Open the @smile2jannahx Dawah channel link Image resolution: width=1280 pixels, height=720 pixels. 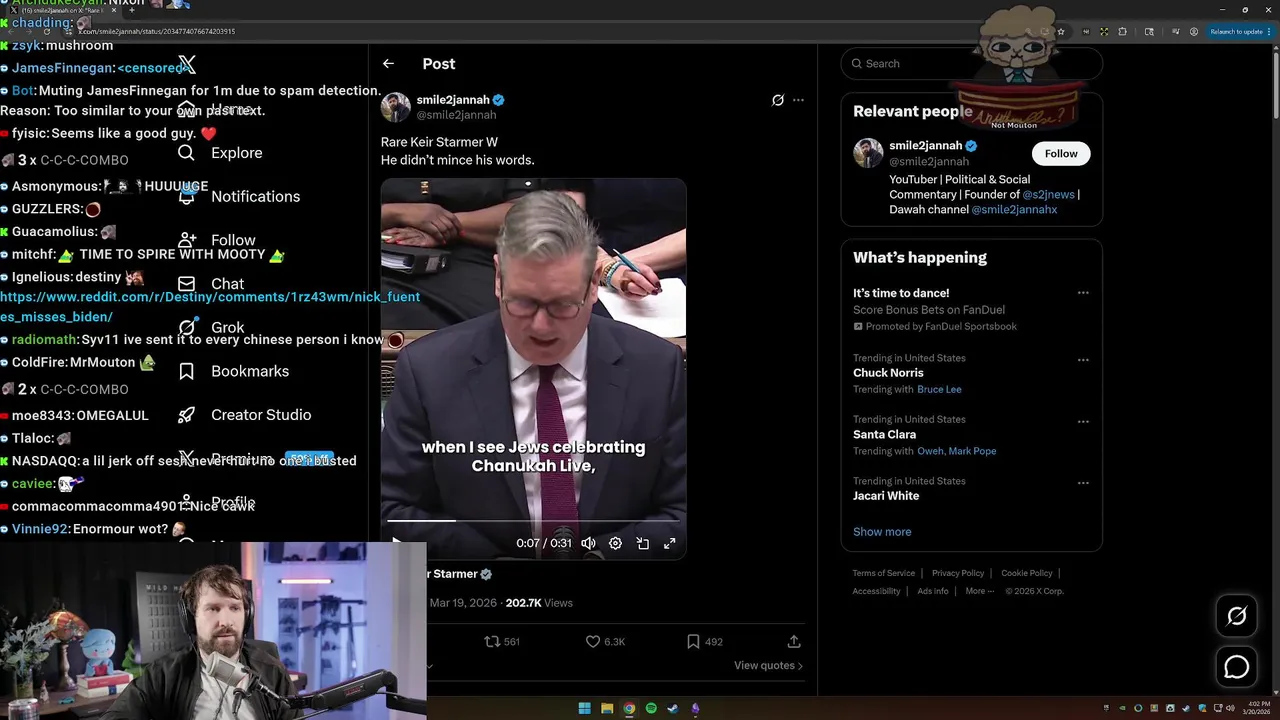point(1014,210)
